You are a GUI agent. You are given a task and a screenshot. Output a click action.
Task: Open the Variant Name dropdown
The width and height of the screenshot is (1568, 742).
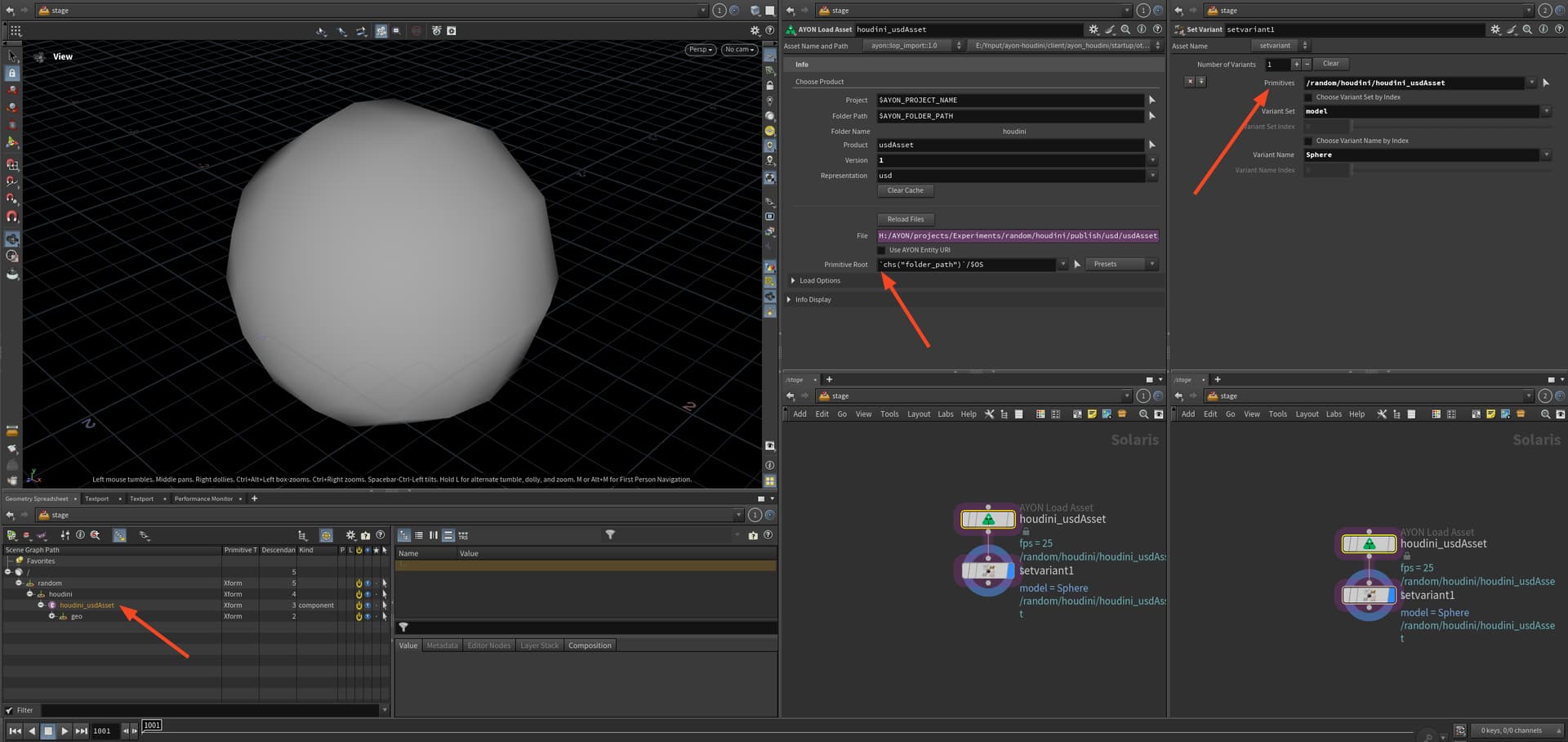pos(1546,154)
